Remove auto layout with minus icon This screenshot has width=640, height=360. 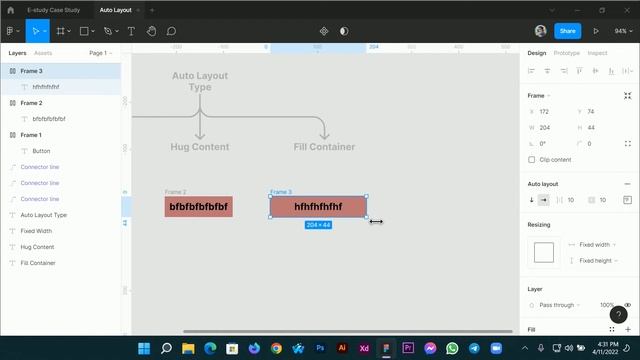pos(627,184)
